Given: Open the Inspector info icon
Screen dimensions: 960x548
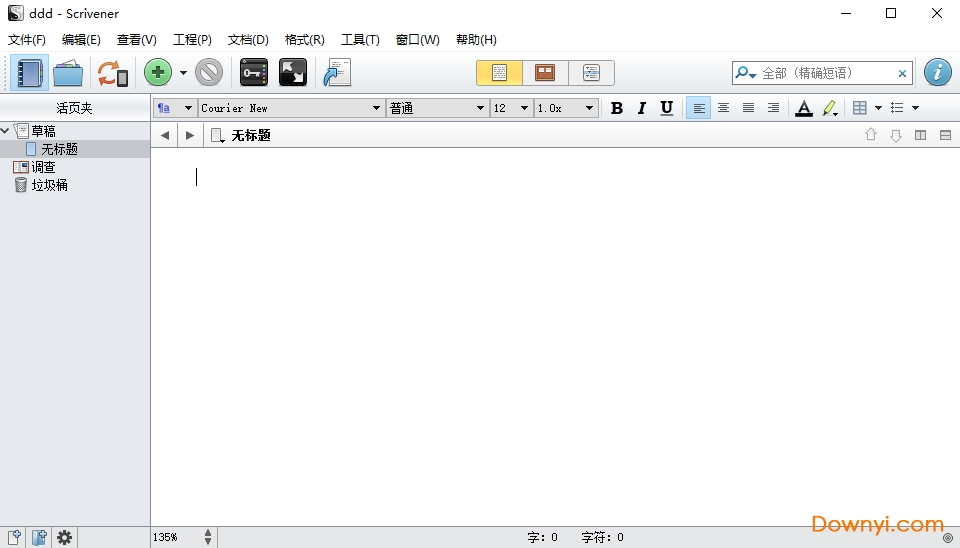Looking at the screenshot, I should [x=937, y=73].
